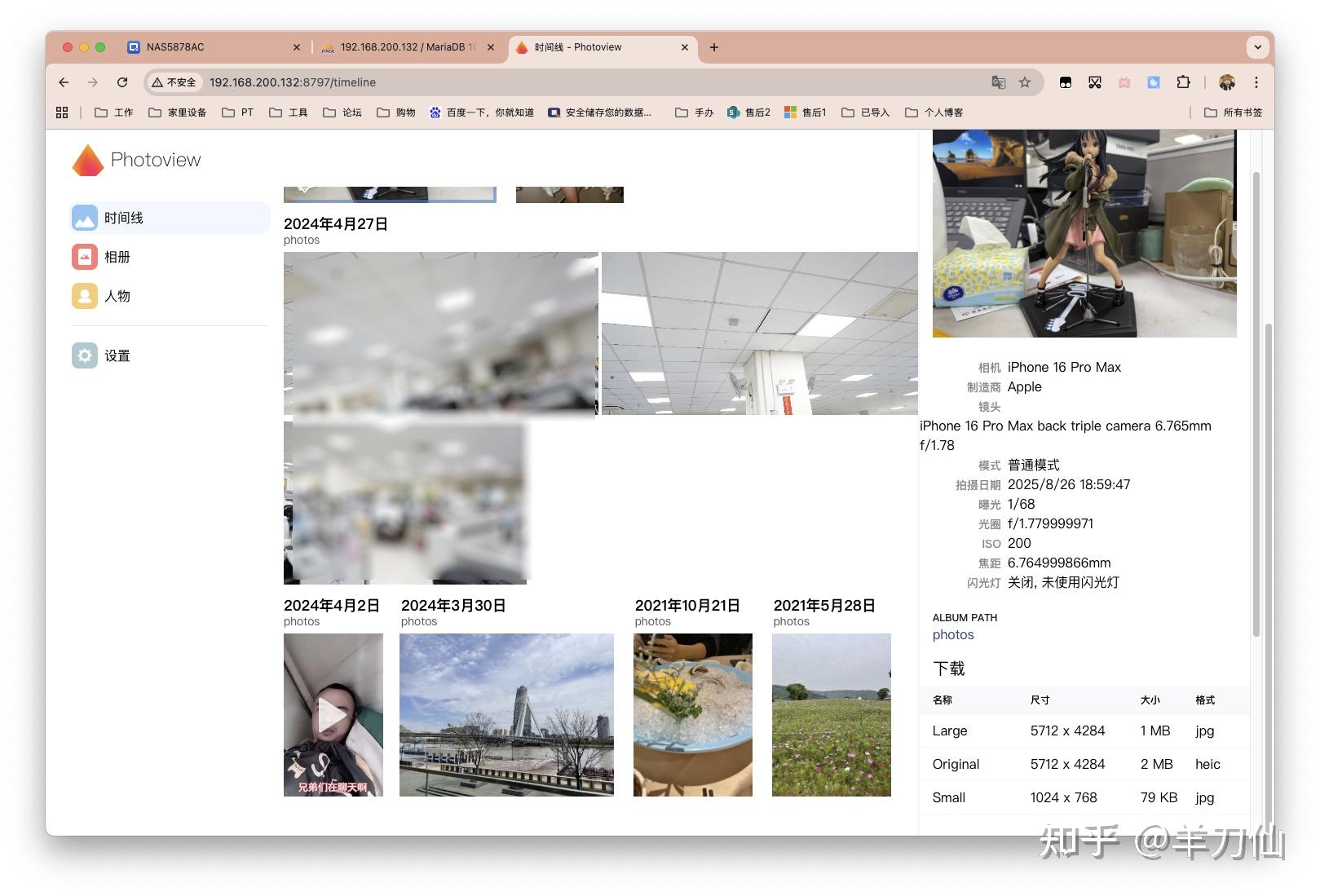This screenshot has width=1320, height=896.
Task: Open the browser extensions puzzle icon
Action: click(1183, 82)
